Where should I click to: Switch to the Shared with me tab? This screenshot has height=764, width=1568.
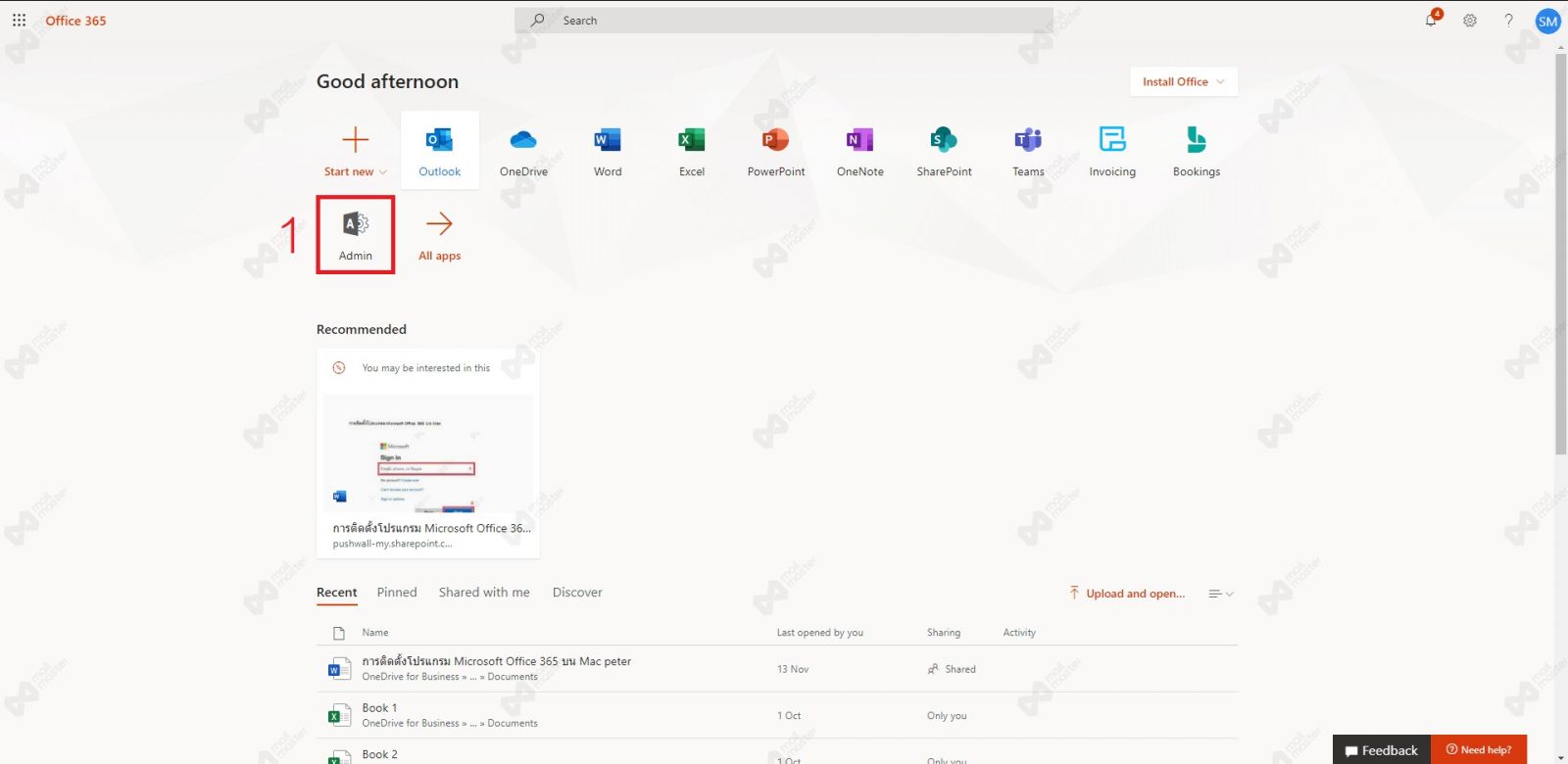click(x=484, y=593)
